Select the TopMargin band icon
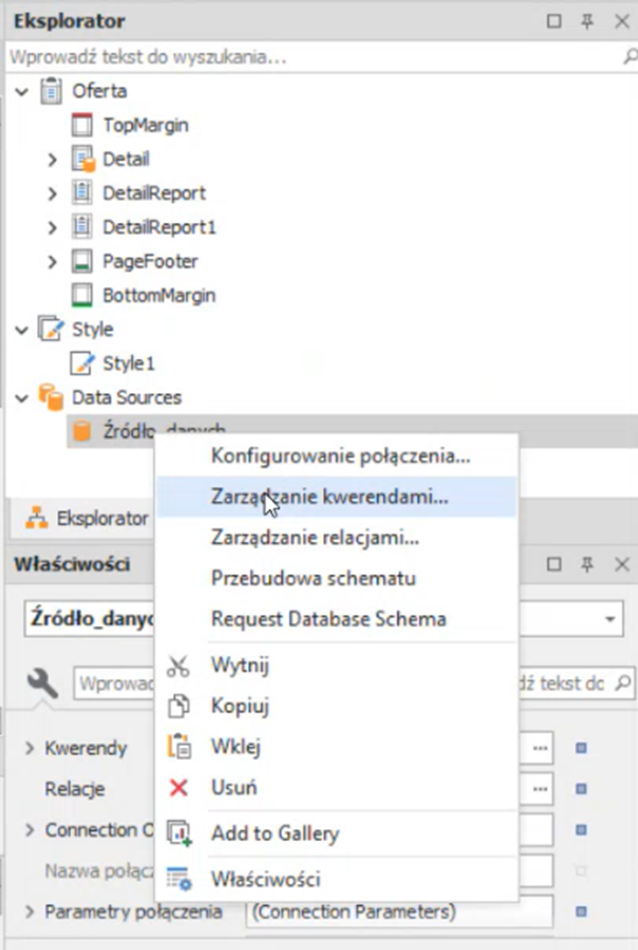Viewport: 638px width, 950px height. (x=83, y=125)
